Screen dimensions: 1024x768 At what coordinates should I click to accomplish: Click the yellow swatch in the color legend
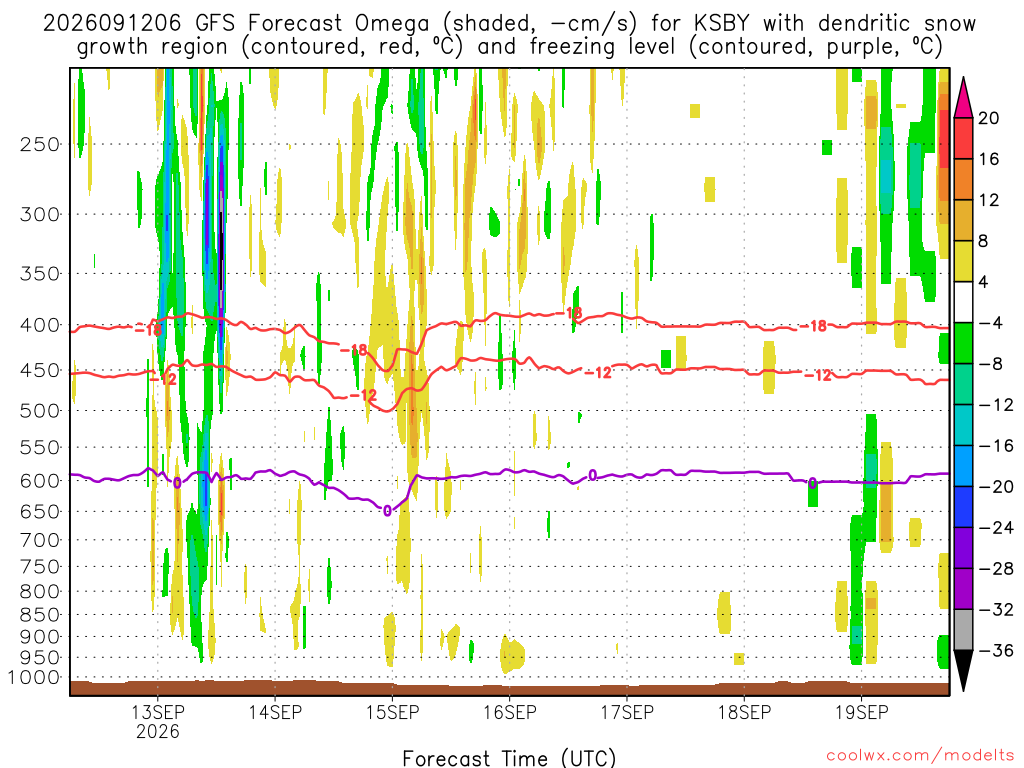point(963,261)
